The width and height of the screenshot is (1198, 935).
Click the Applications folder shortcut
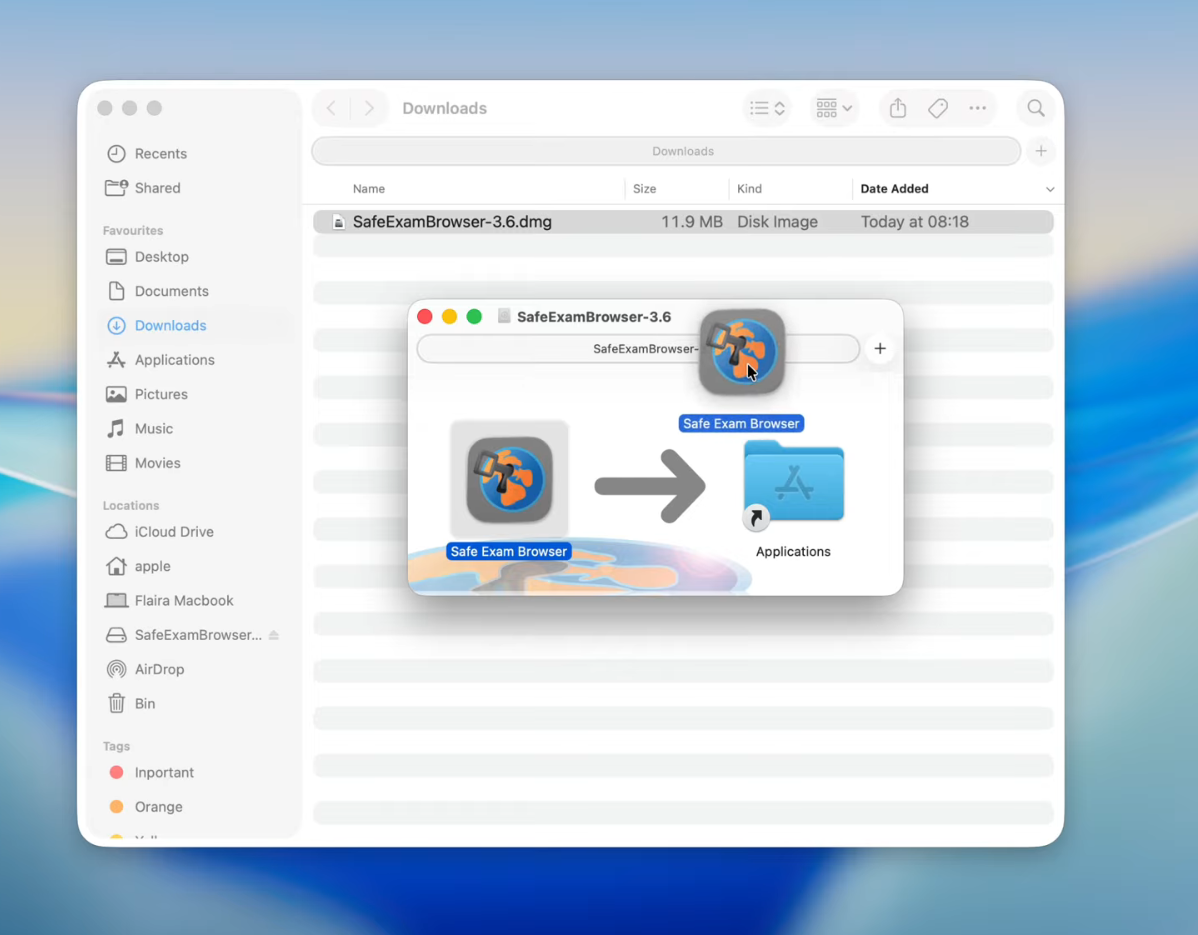(793, 483)
